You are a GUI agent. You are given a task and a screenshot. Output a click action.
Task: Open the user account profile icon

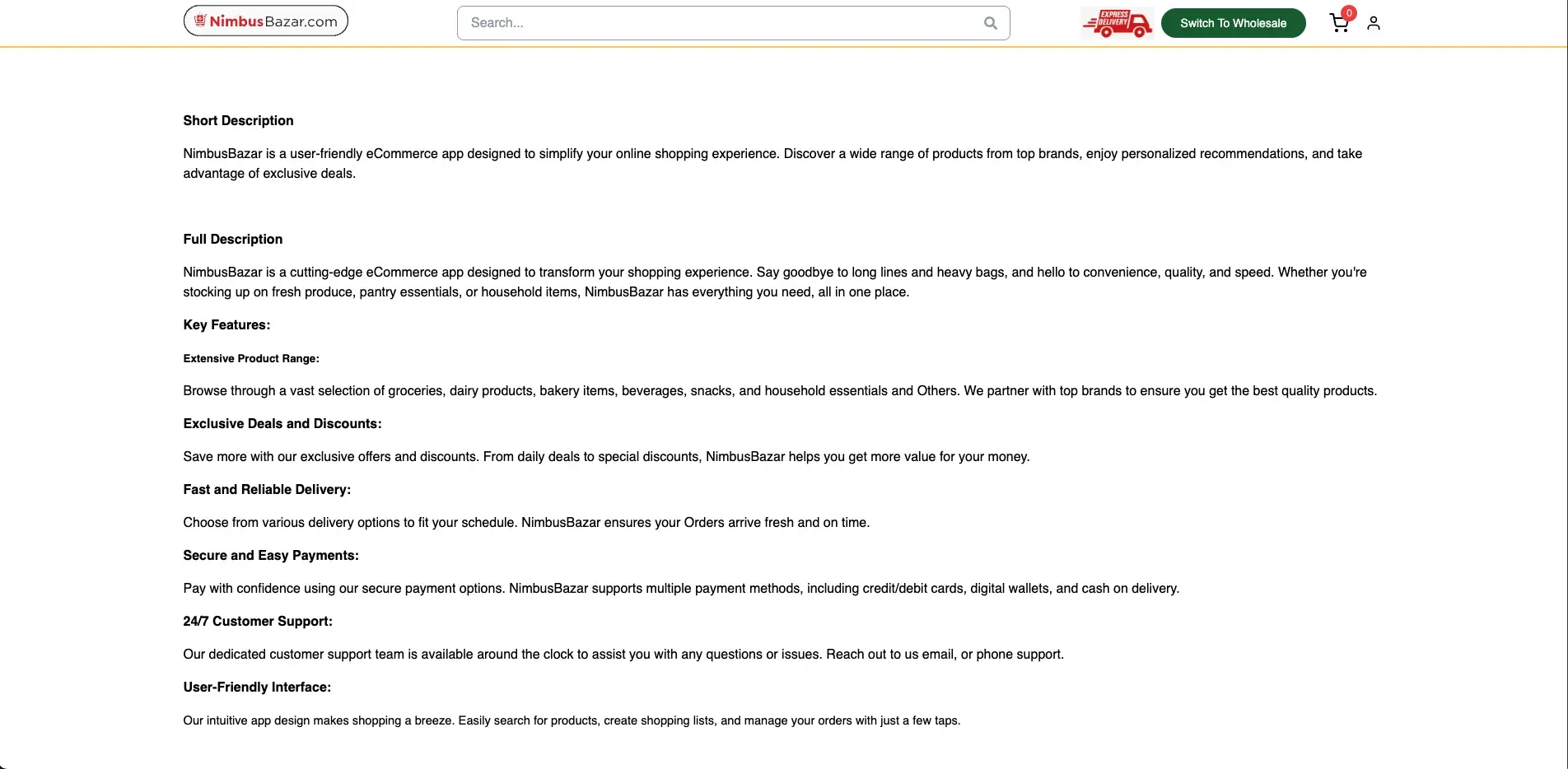(x=1373, y=24)
